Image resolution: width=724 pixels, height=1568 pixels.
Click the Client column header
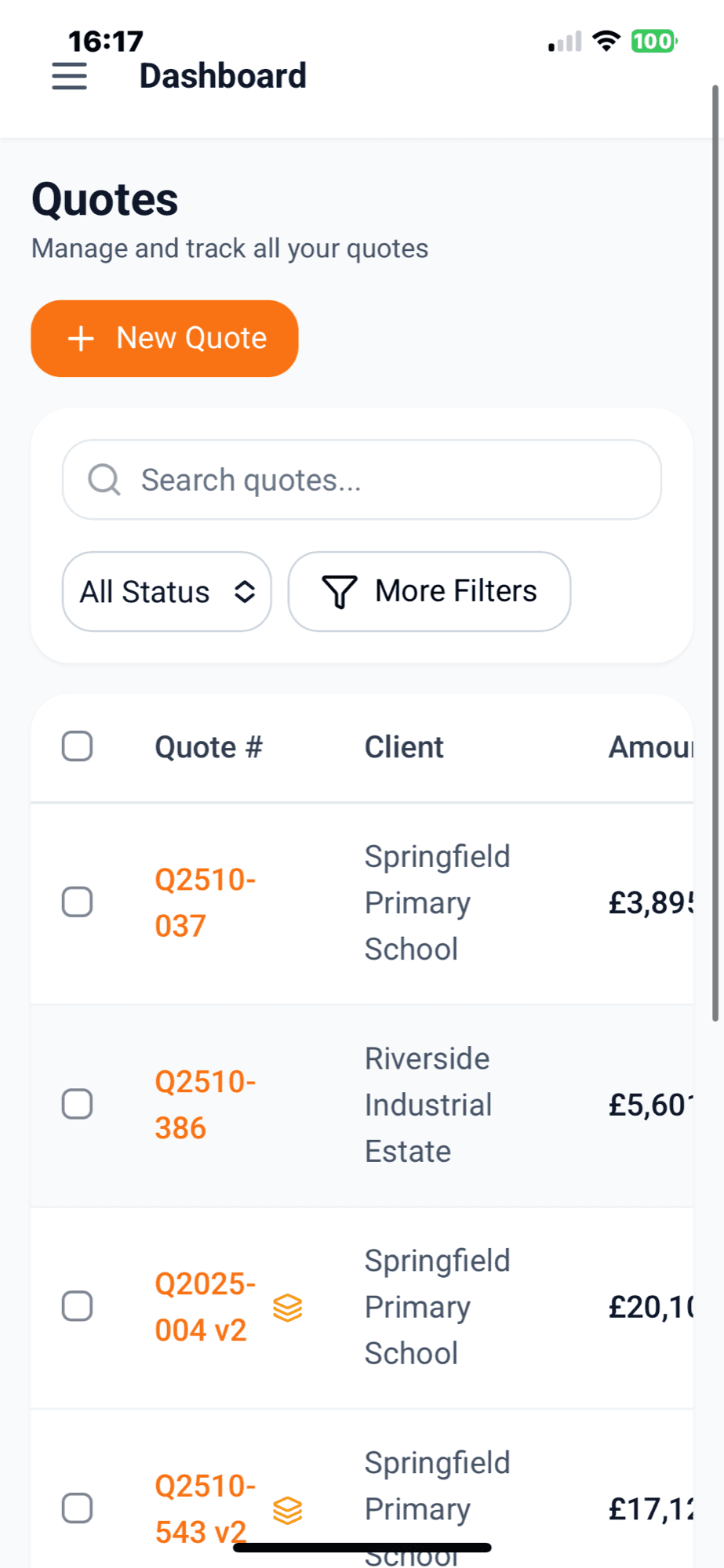point(404,747)
